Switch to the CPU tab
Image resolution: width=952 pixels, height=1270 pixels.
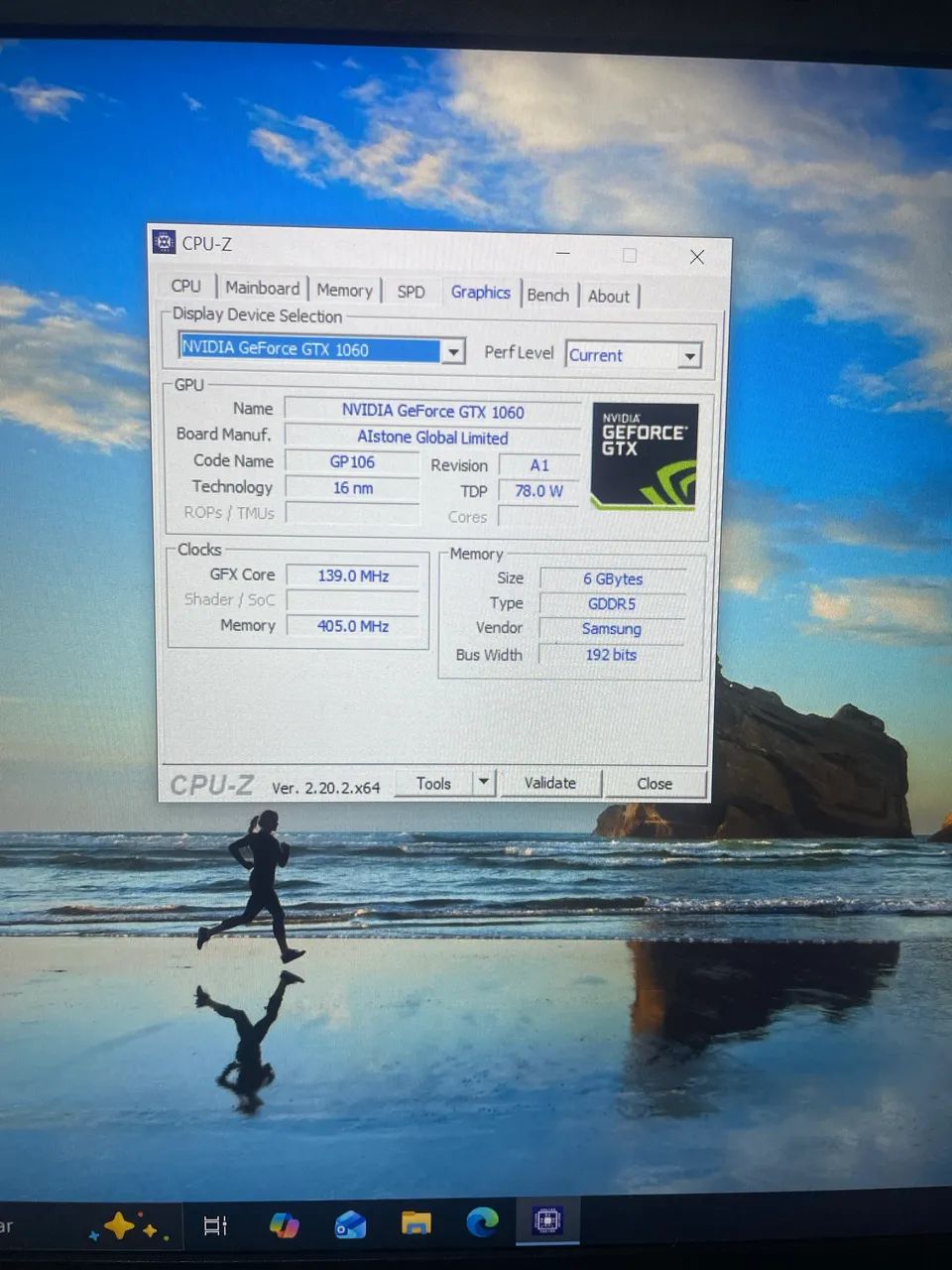(185, 286)
